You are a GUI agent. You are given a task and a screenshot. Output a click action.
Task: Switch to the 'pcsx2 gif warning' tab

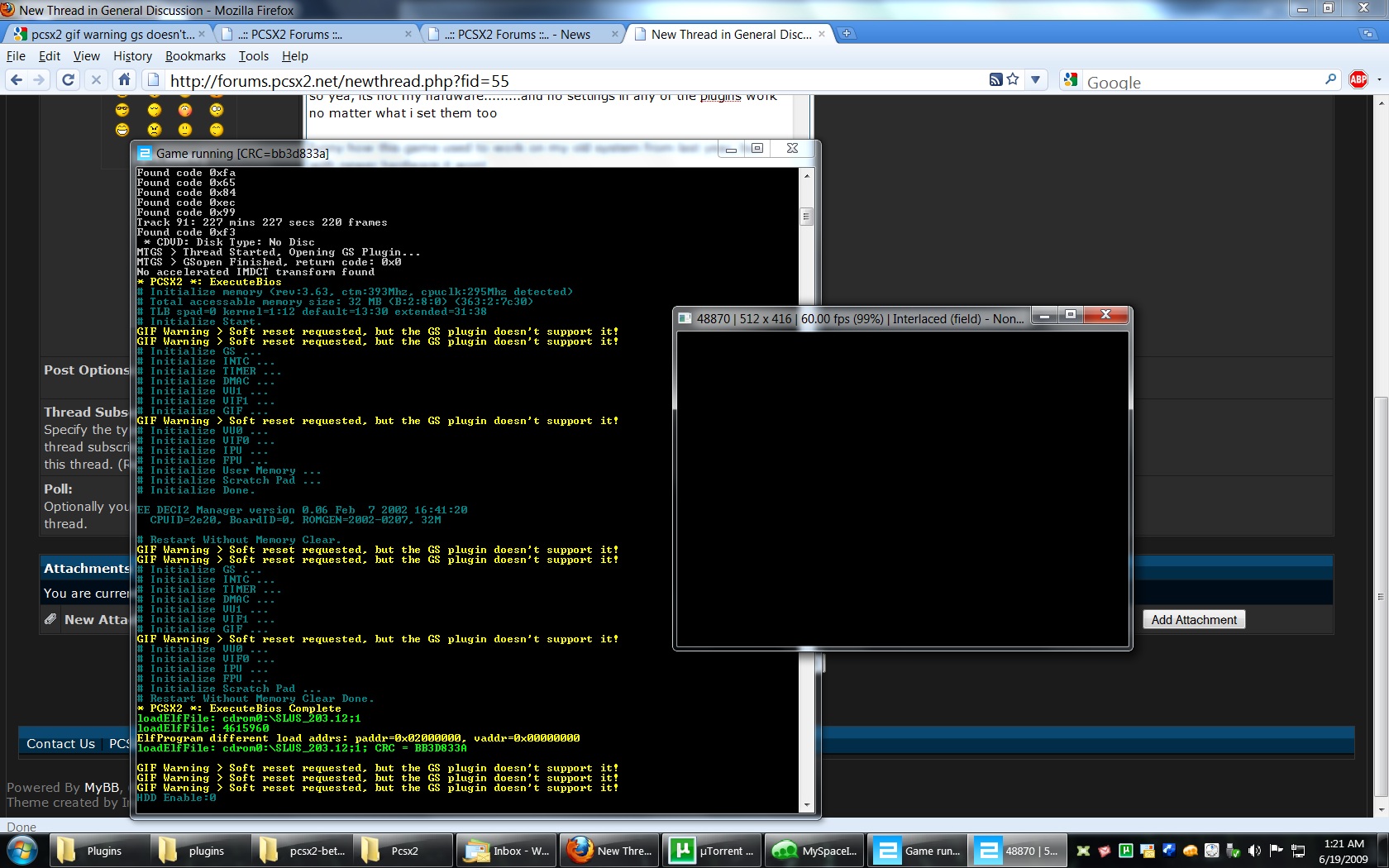[x=107, y=34]
